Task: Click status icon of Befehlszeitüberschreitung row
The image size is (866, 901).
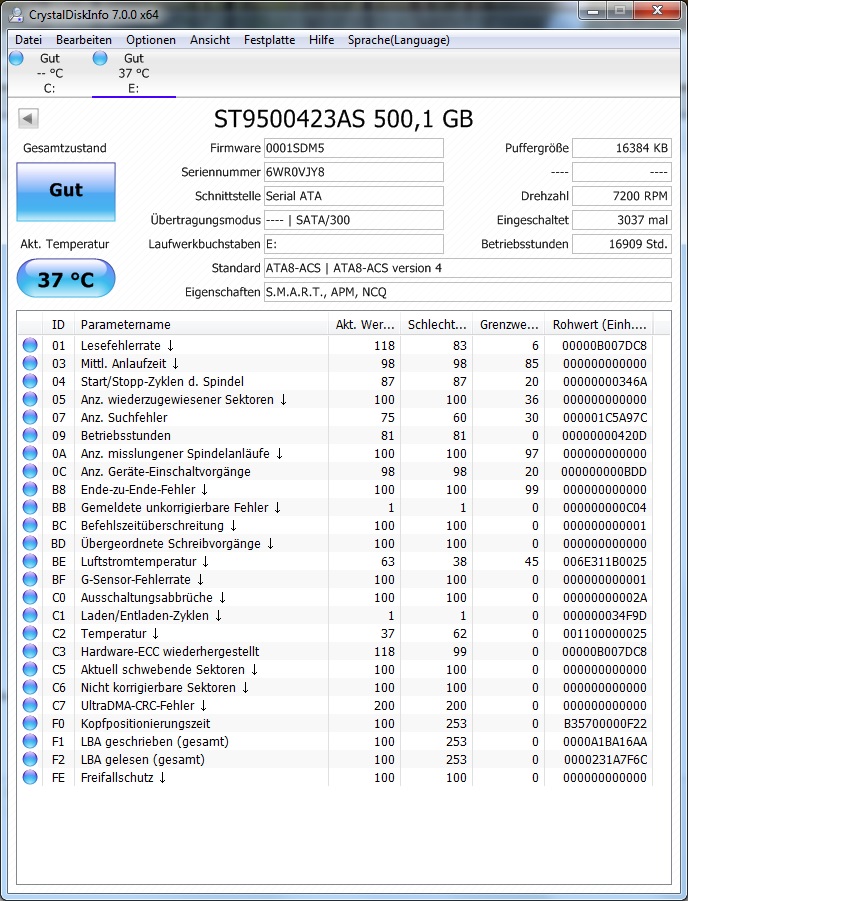Action: click(30, 525)
